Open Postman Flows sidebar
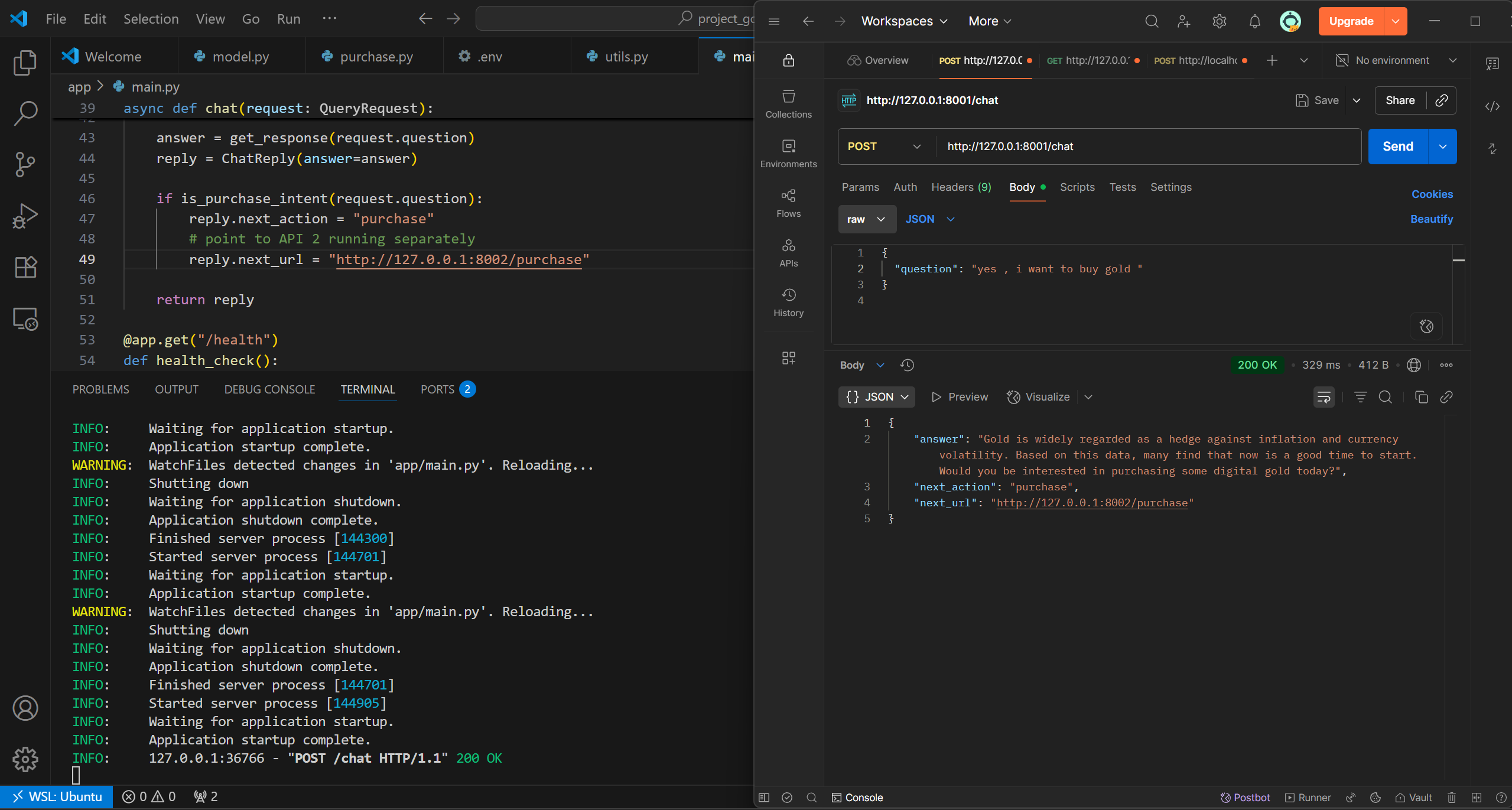 788,203
